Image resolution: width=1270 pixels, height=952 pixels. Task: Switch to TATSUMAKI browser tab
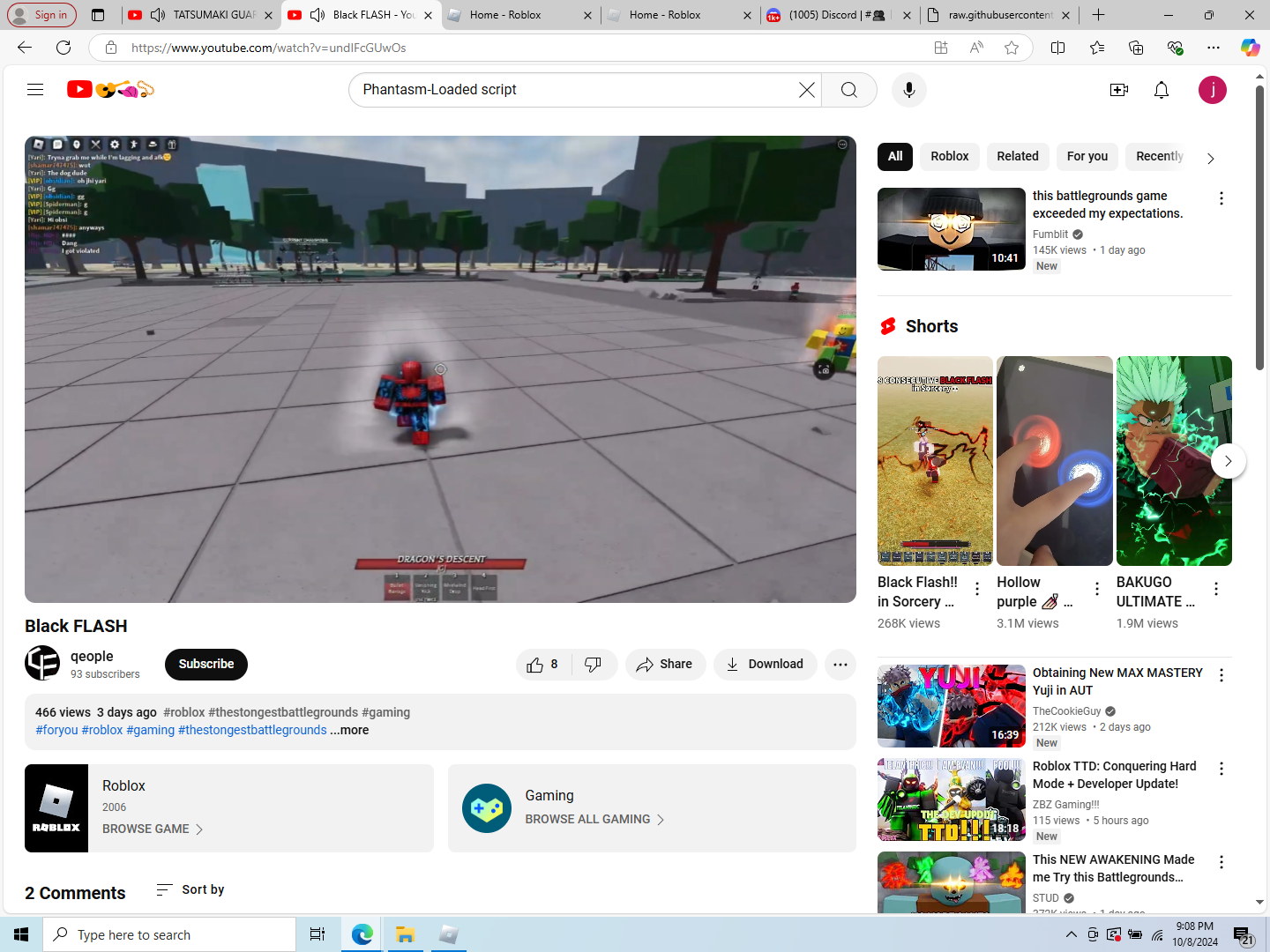tap(201, 15)
